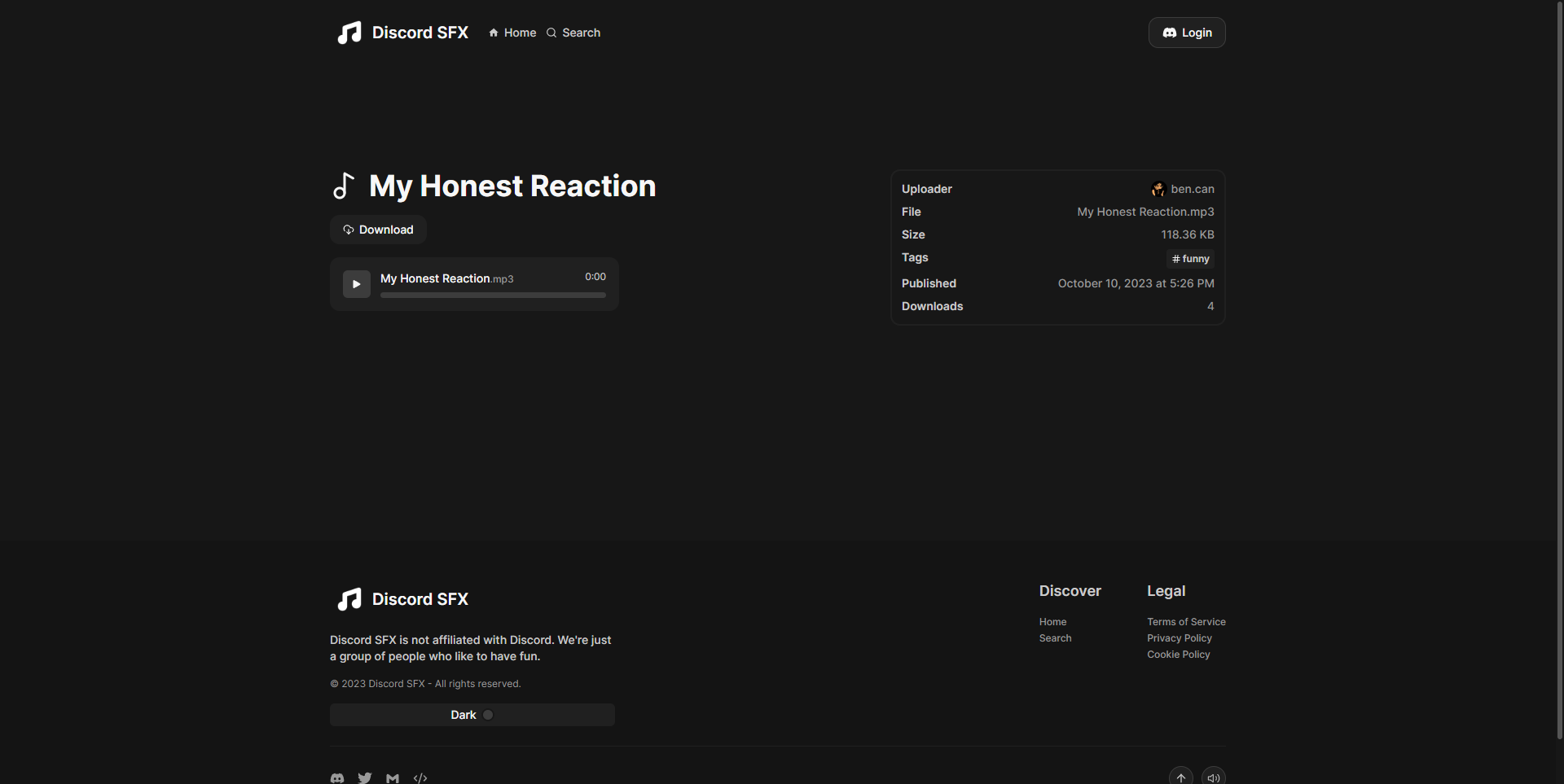Image resolution: width=1564 pixels, height=784 pixels.
Task: Open Cookie Policy link
Action: click(x=1179, y=655)
